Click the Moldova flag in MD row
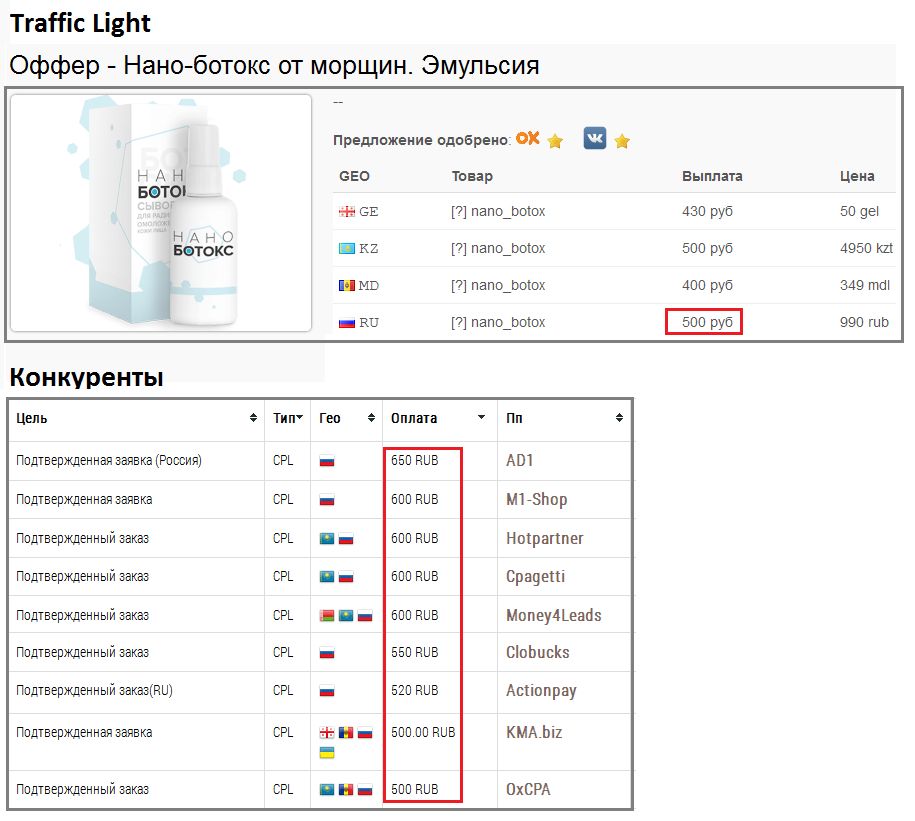This screenshot has height=821, width=915. pyautogui.click(x=347, y=286)
